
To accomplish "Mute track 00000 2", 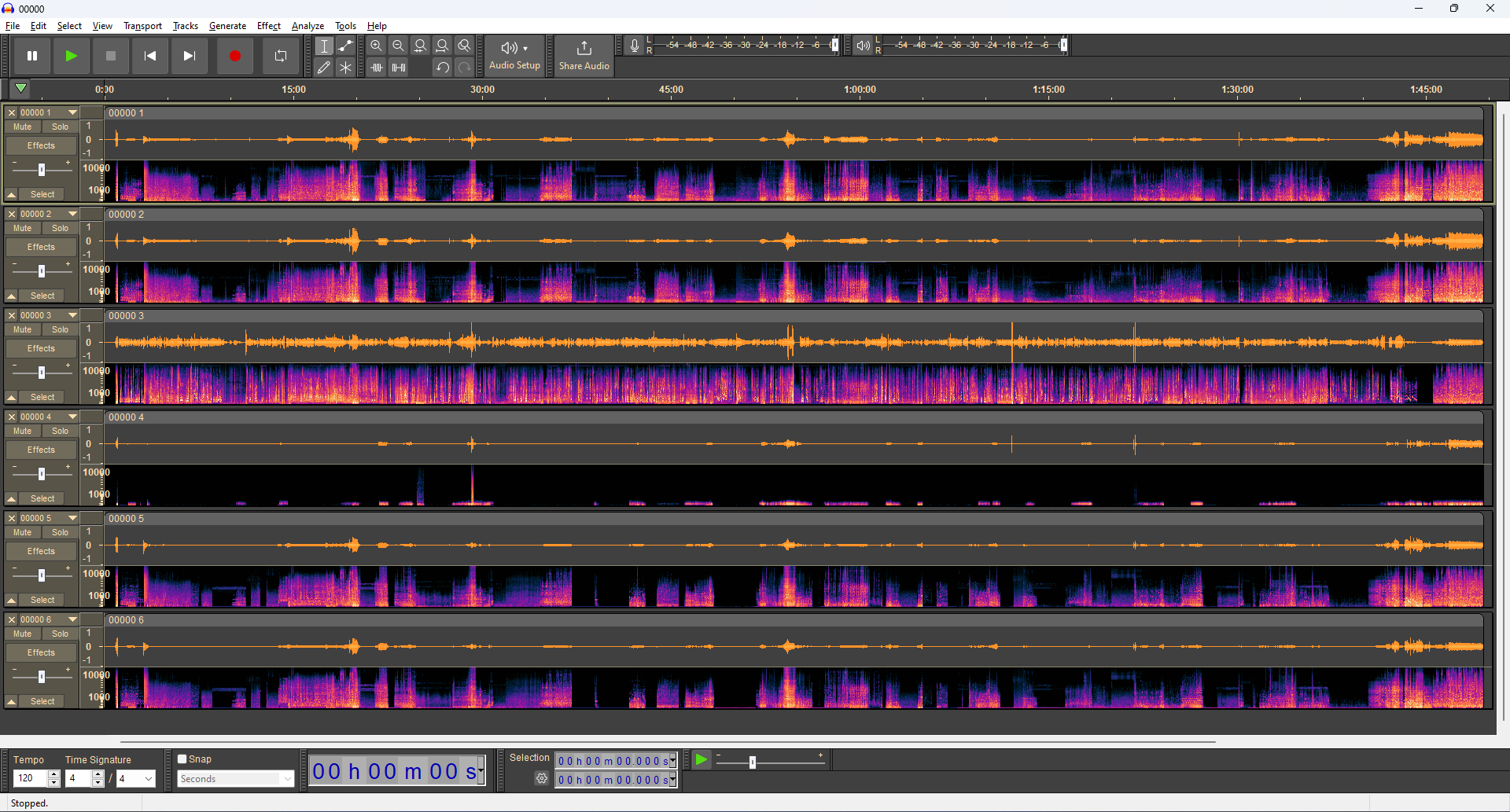I will (23, 228).
